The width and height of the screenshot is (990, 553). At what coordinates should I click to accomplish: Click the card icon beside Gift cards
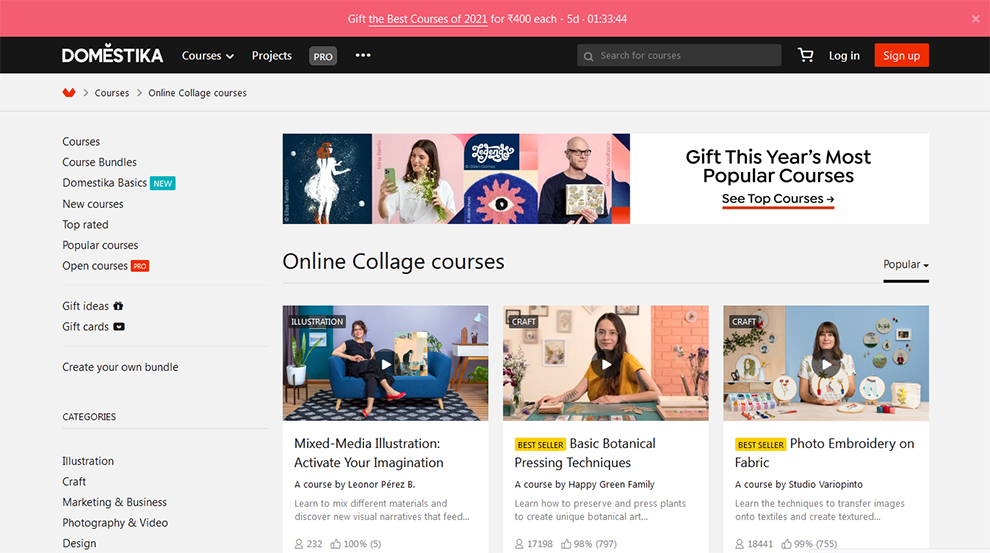coord(119,326)
